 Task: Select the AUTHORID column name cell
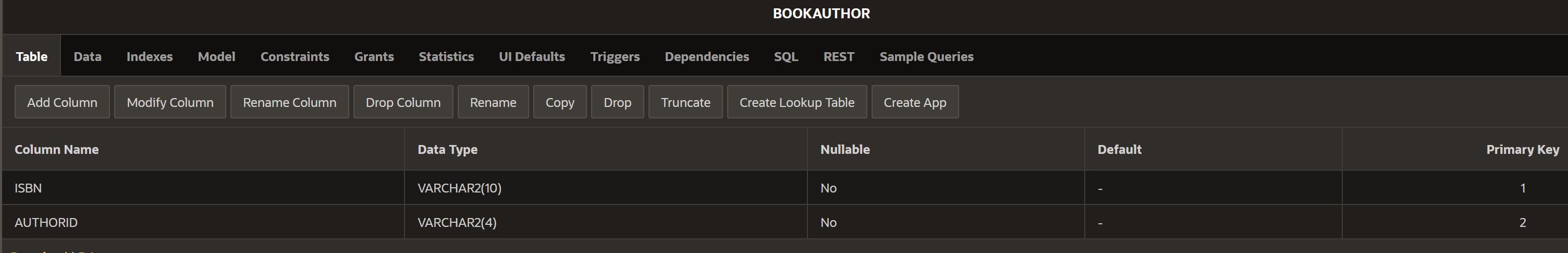[203, 223]
